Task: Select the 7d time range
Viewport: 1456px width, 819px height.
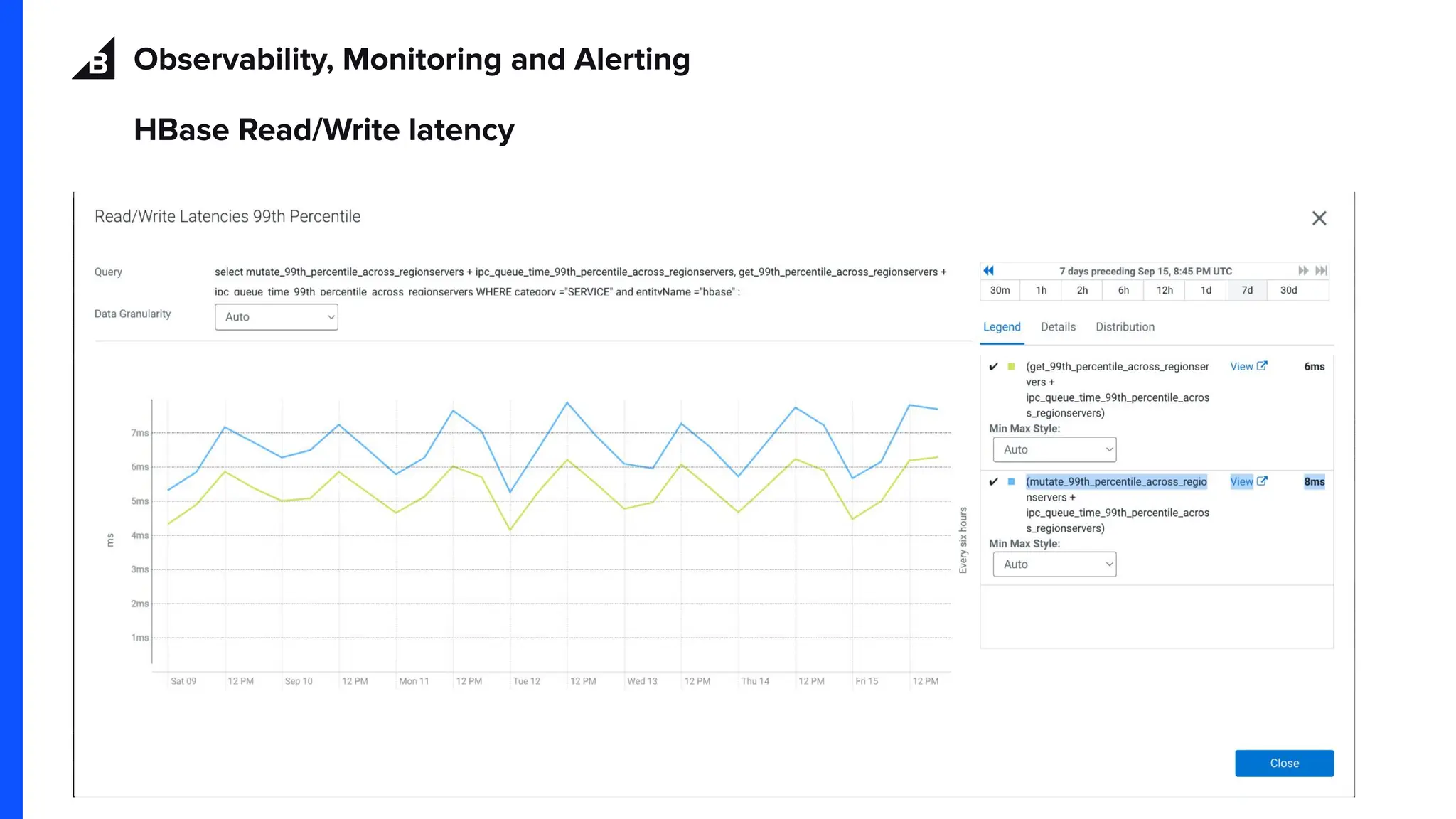Action: (1247, 290)
